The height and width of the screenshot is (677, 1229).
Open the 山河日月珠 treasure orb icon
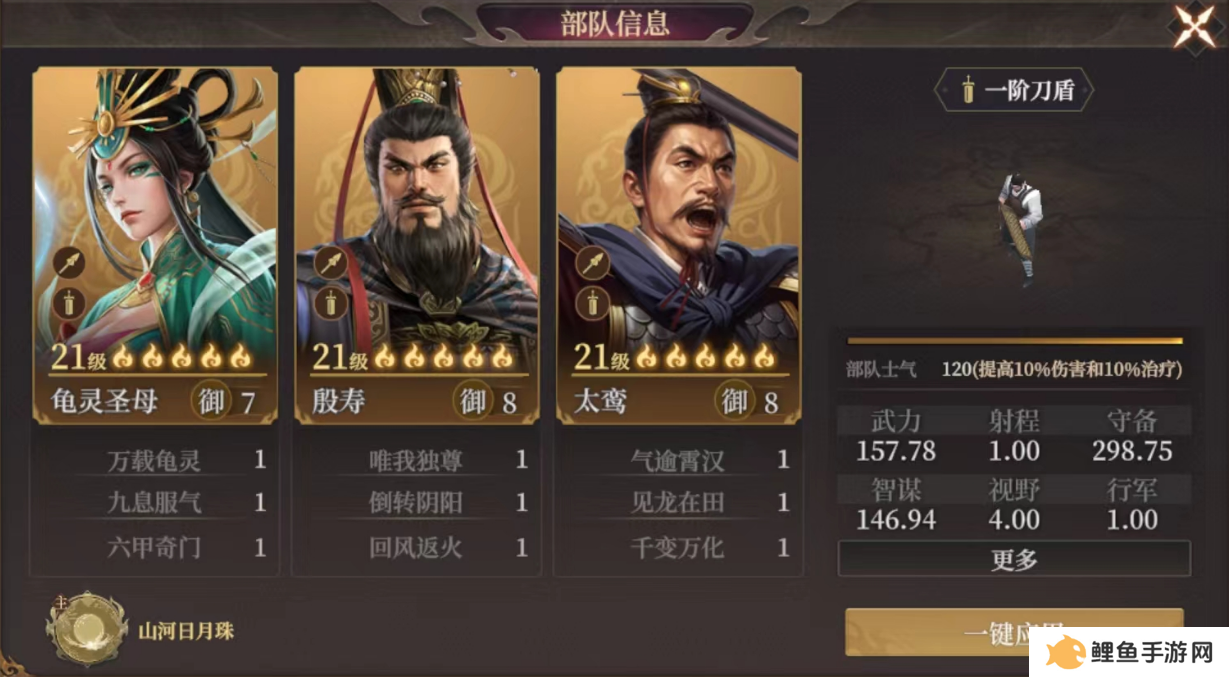pyautogui.click(x=87, y=629)
